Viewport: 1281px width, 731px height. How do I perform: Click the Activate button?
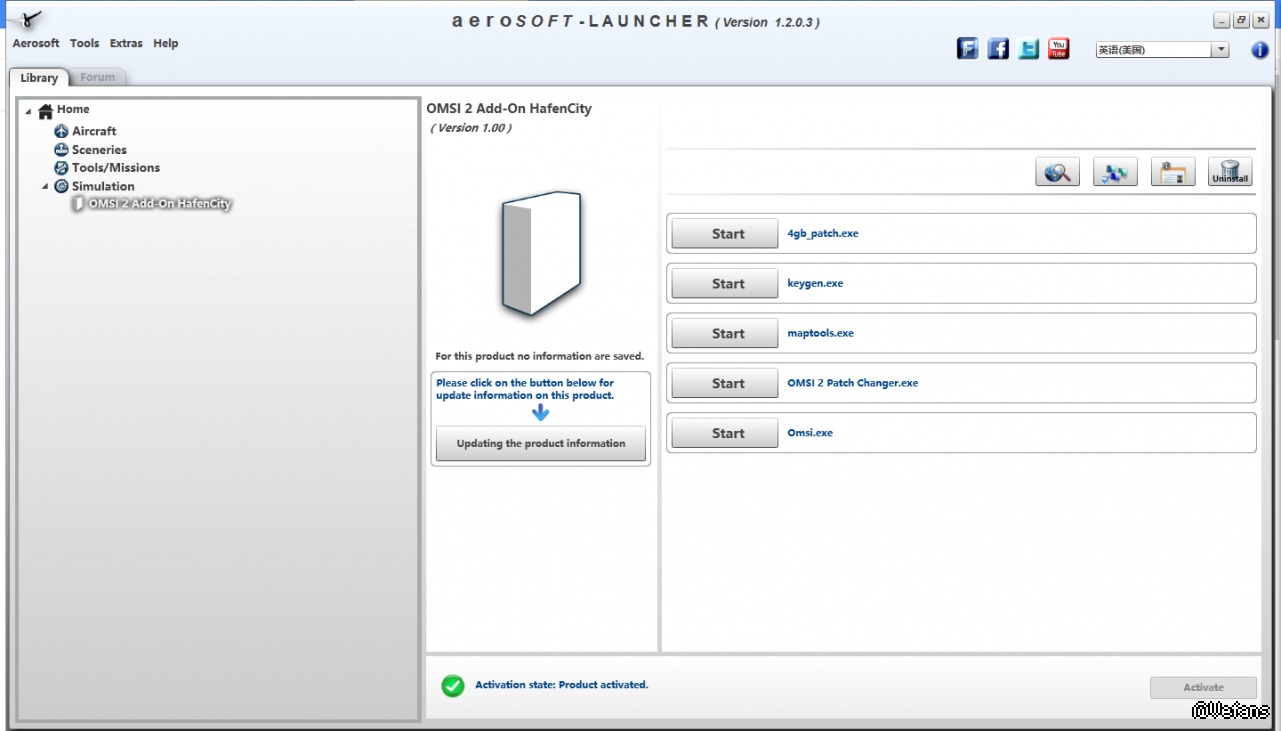[1203, 688]
